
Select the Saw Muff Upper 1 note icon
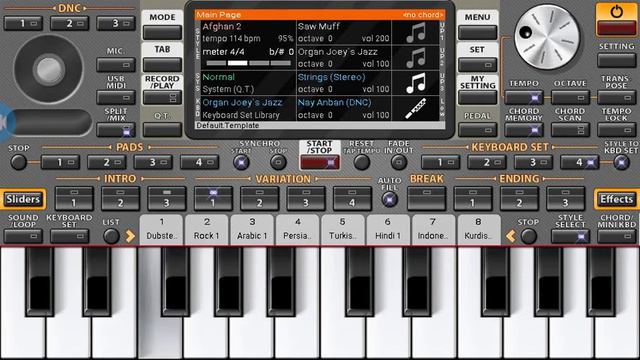pos(416,32)
